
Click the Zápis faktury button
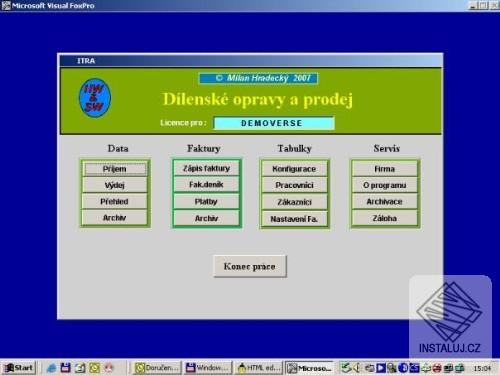point(206,168)
